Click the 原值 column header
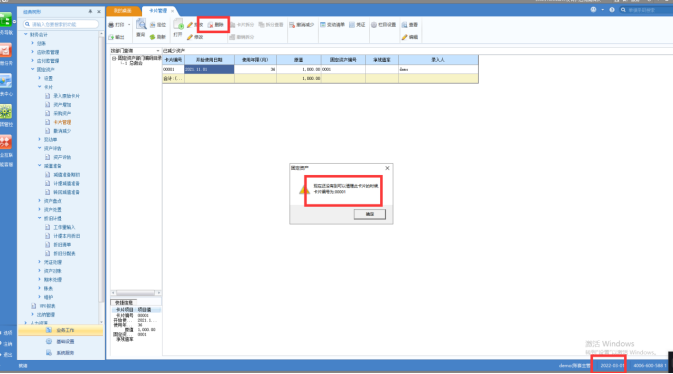 pos(299,60)
